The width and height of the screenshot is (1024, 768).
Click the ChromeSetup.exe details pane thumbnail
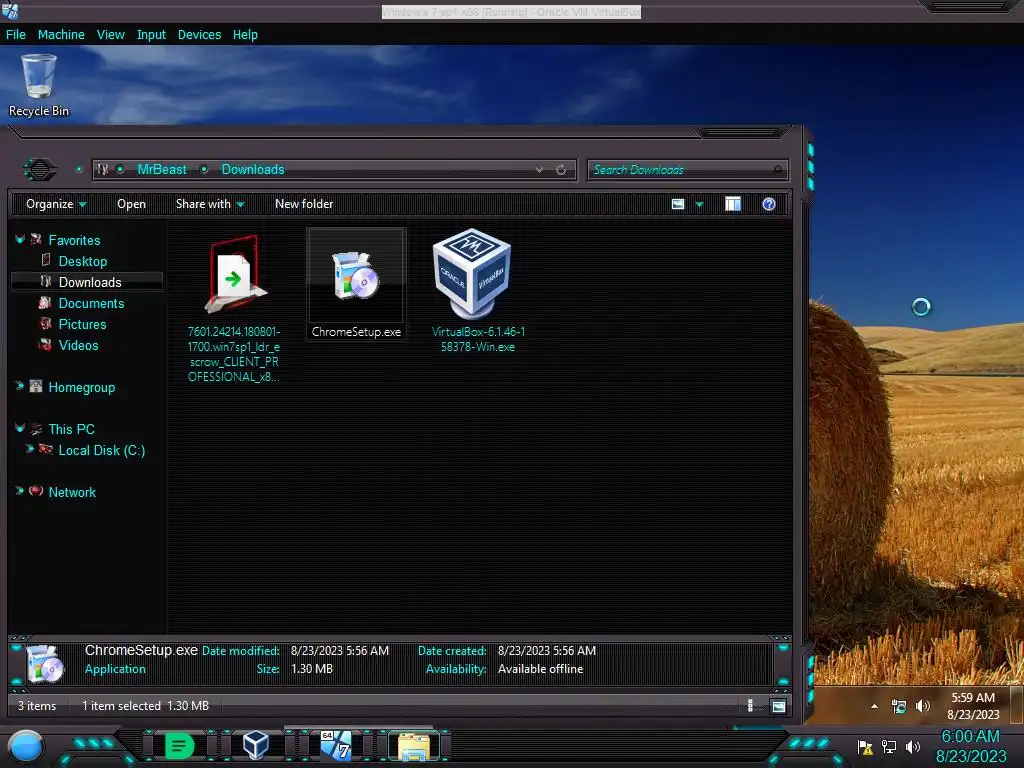pos(45,664)
